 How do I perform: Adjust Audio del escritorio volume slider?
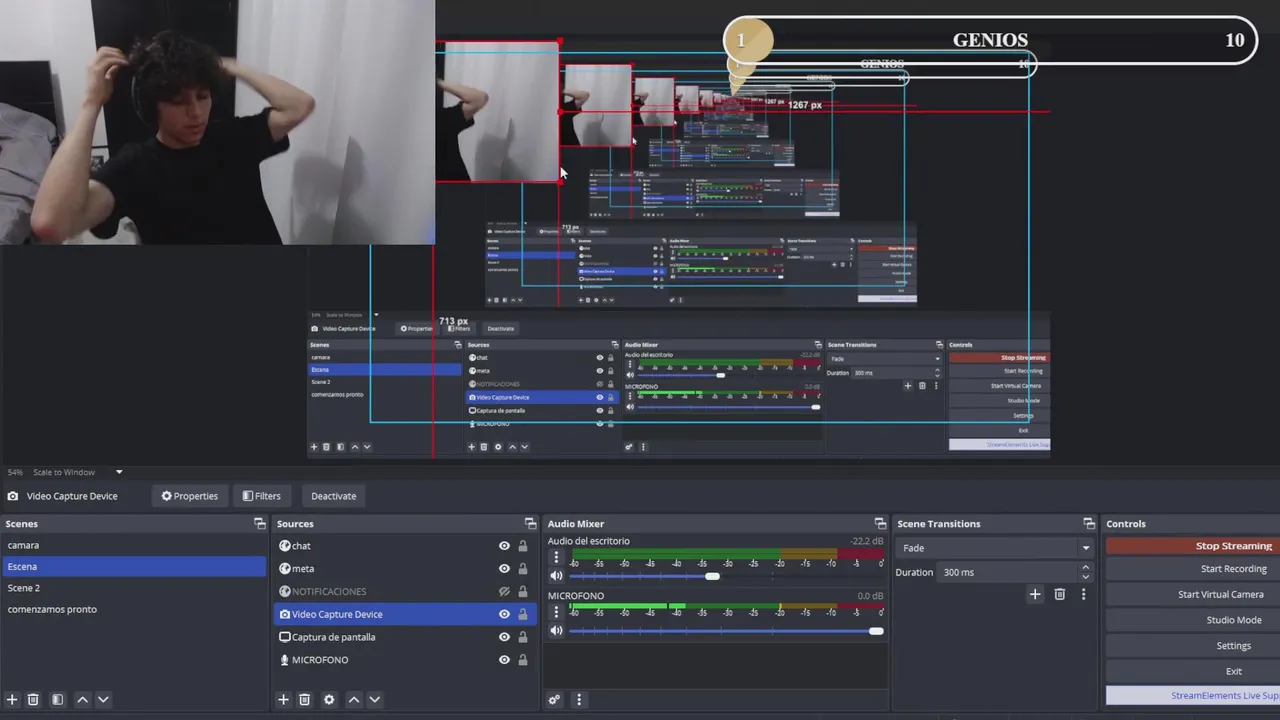tap(712, 576)
